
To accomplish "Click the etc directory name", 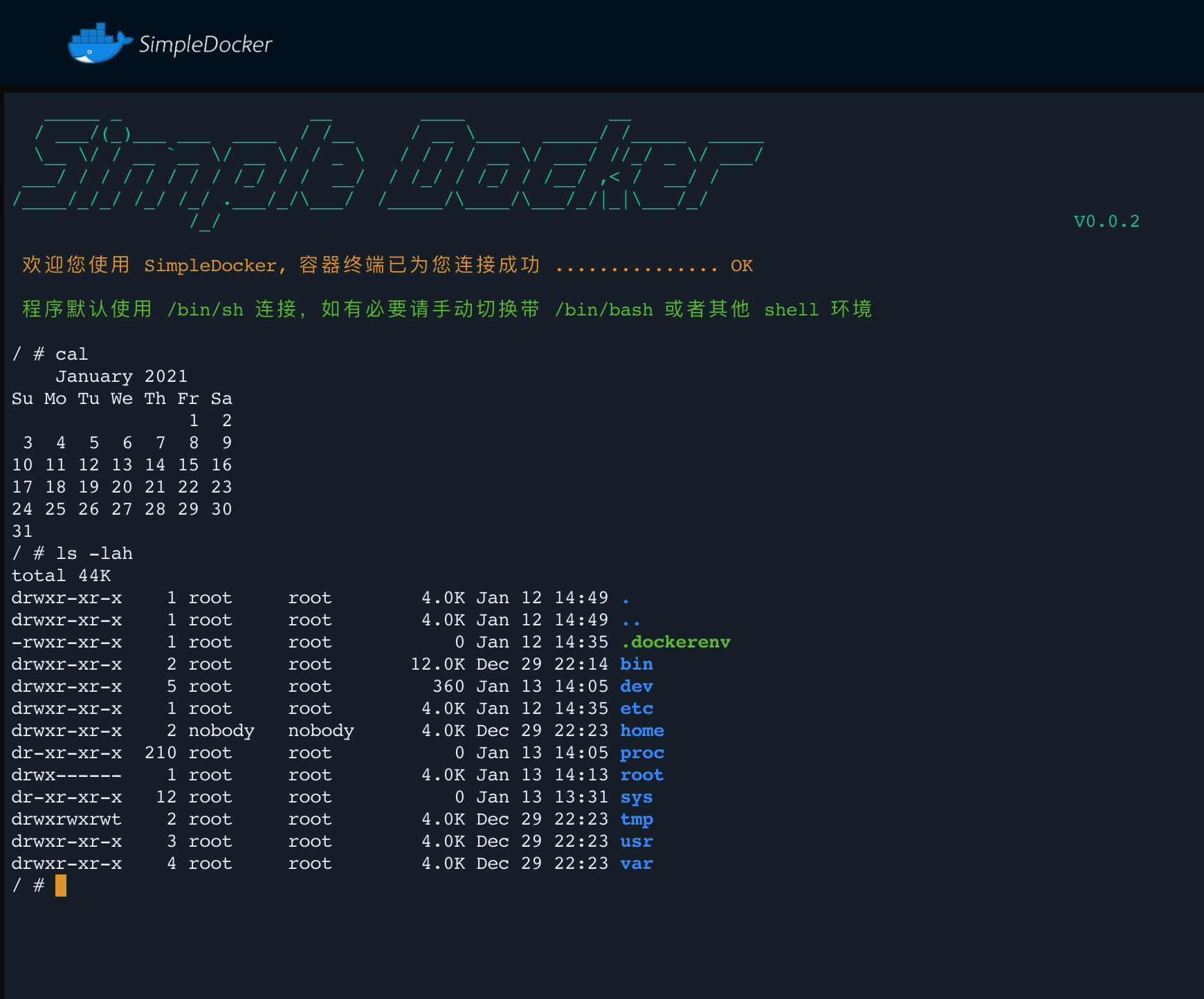I will point(637,708).
